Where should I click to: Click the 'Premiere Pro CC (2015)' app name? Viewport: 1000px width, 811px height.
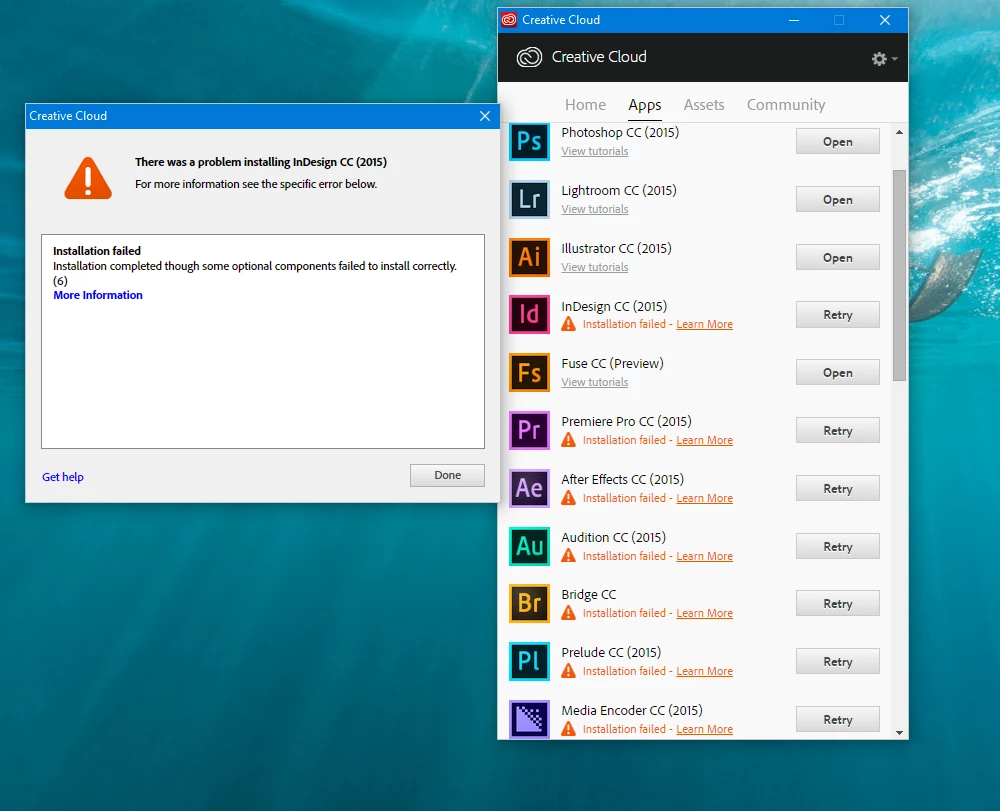point(626,421)
